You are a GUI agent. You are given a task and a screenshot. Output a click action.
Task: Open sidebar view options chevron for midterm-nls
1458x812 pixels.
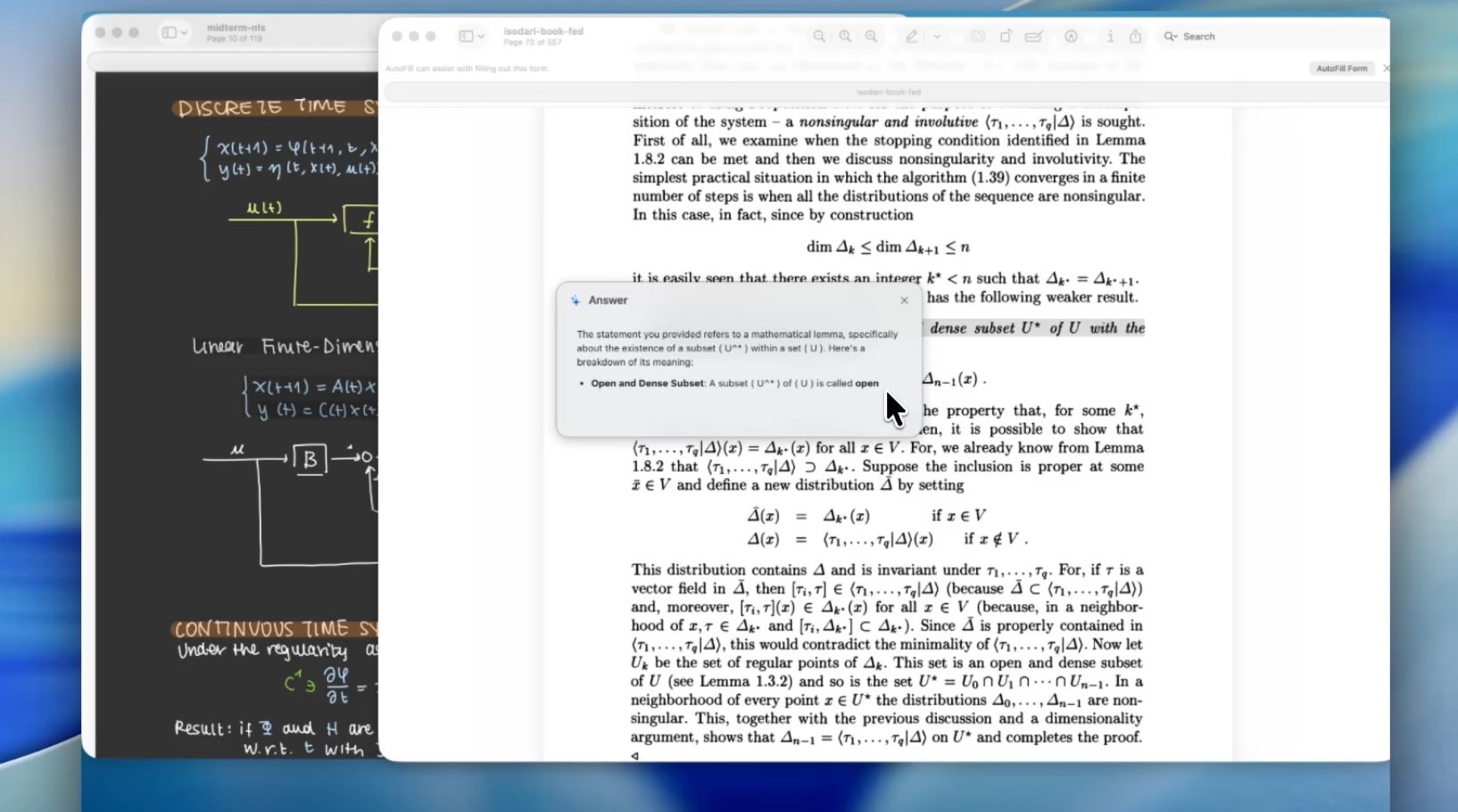coord(184,33)
